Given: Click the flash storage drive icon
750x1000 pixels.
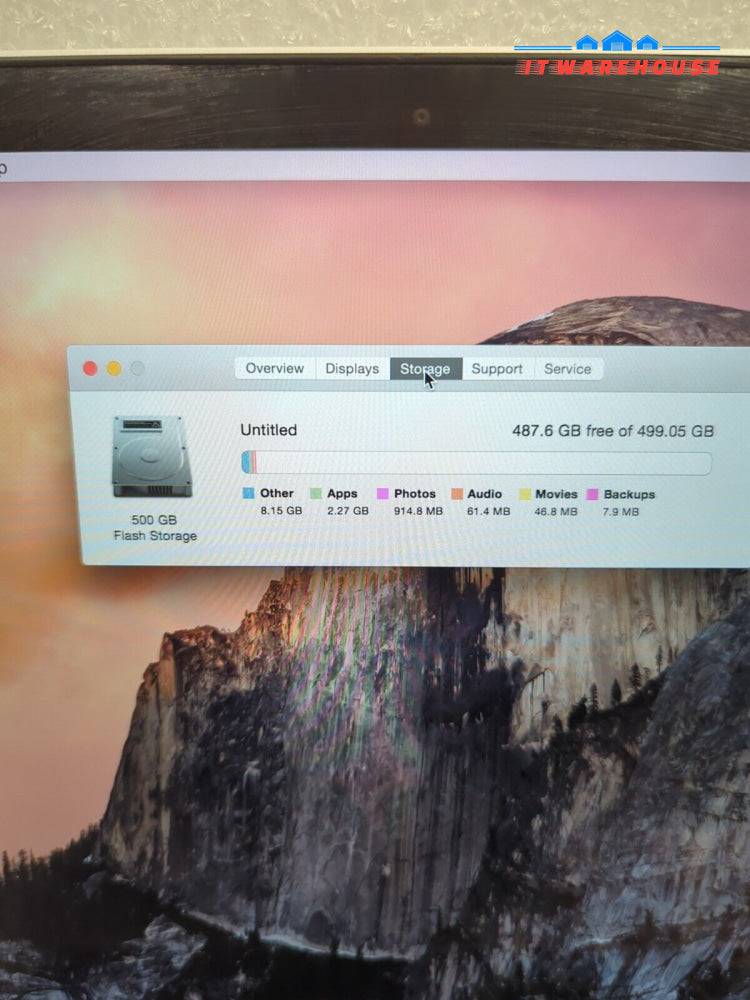Looking at the screenshot, I should point(152,457).
